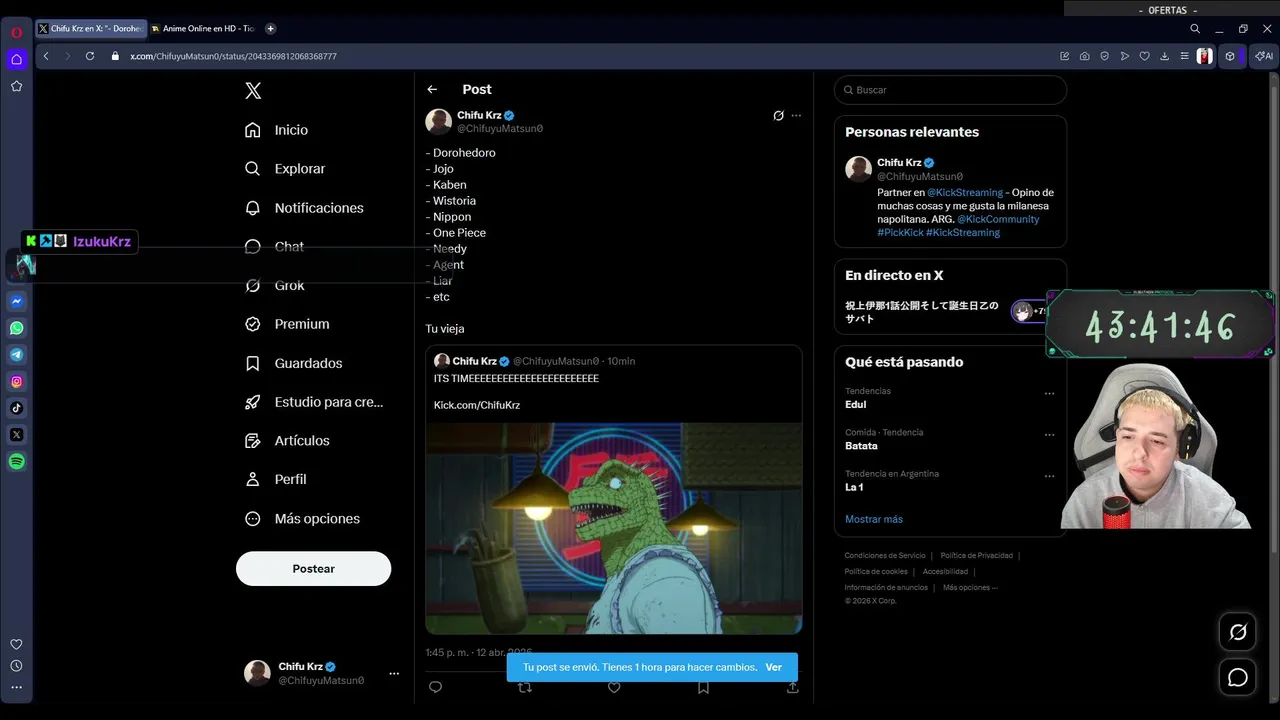Screen dimensions: 1280x720
Task: Open sidebar three-dot settings menu
Action: (x=16, y=687)
